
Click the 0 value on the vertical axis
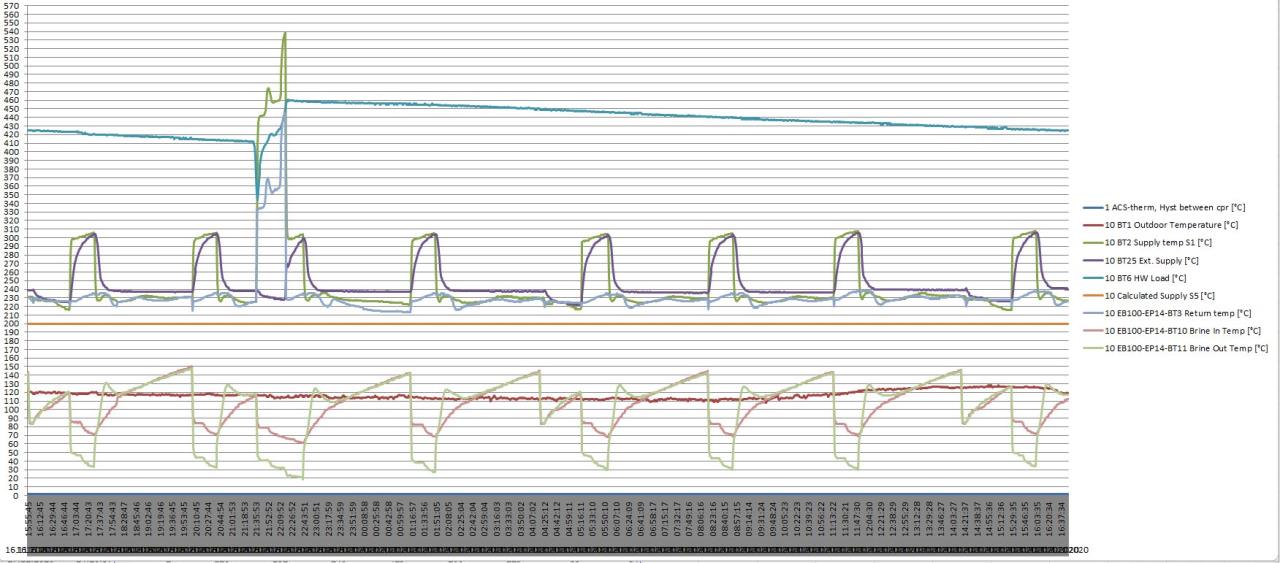16,496
